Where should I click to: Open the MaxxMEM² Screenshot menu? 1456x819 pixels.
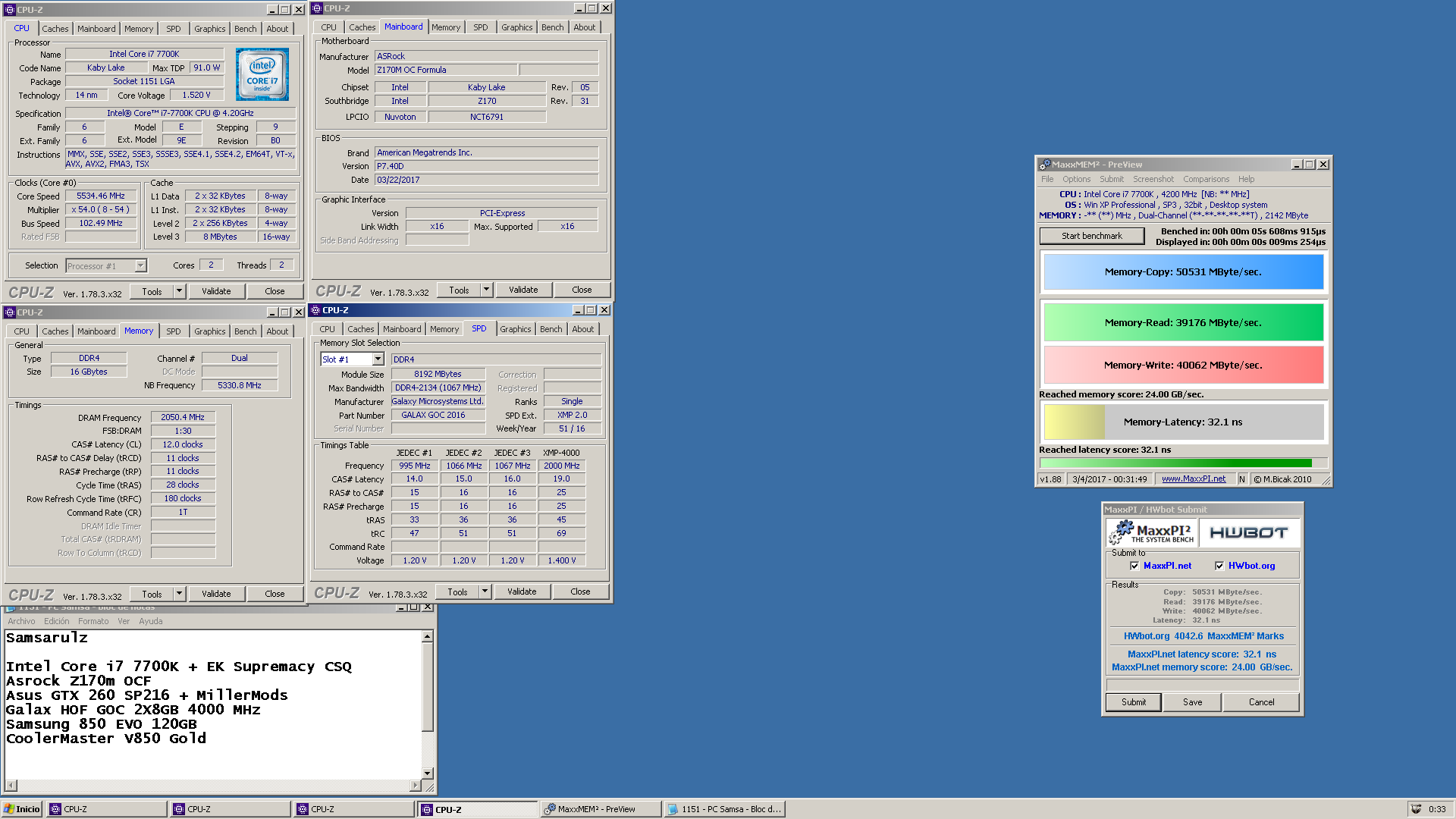[1153, 179]
